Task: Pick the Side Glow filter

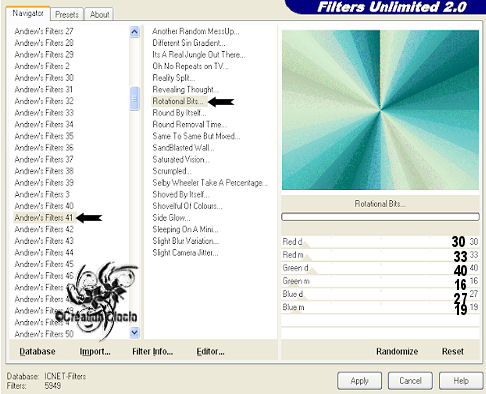Action: tap(171, 218)
